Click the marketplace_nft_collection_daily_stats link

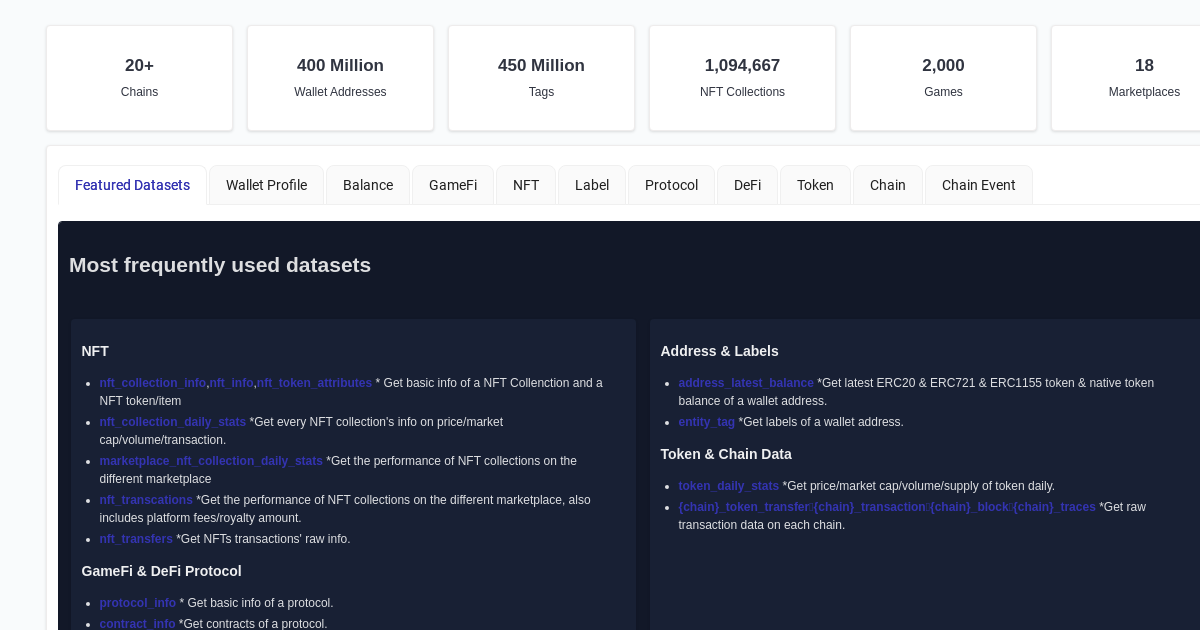[211, 461]
